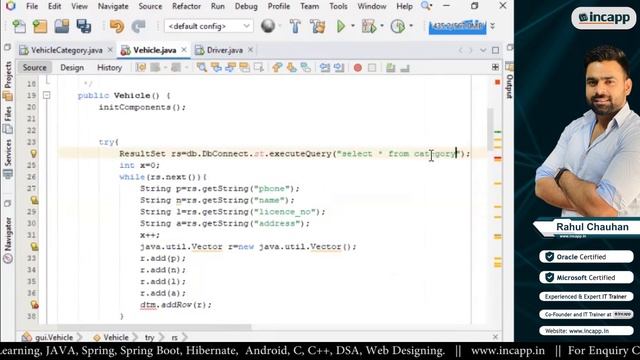This screenshot has width=640, height=360.
Task: Click the New Project toolbar icon
Action: click(40, 27)
